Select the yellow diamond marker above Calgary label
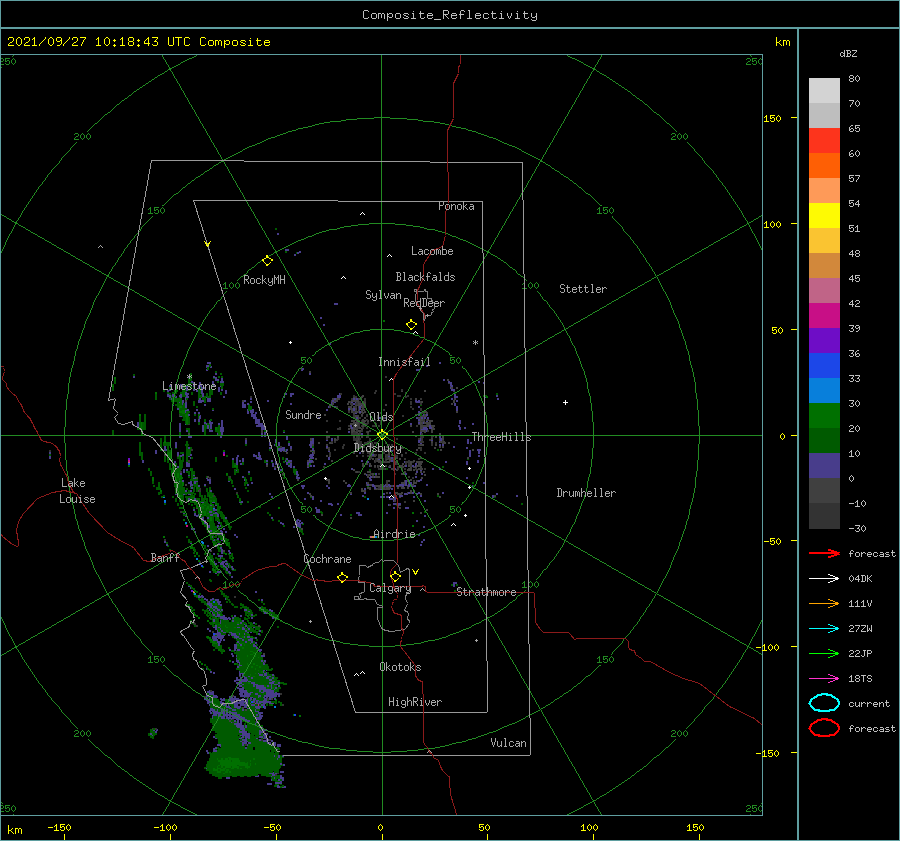 tap(395, 576)
